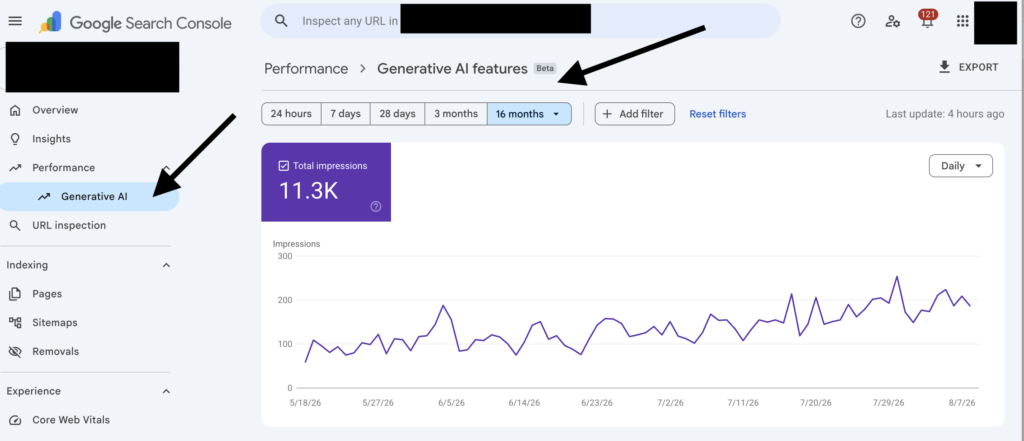Open the Help question mark icon
1024x441 pixels.
858,21
